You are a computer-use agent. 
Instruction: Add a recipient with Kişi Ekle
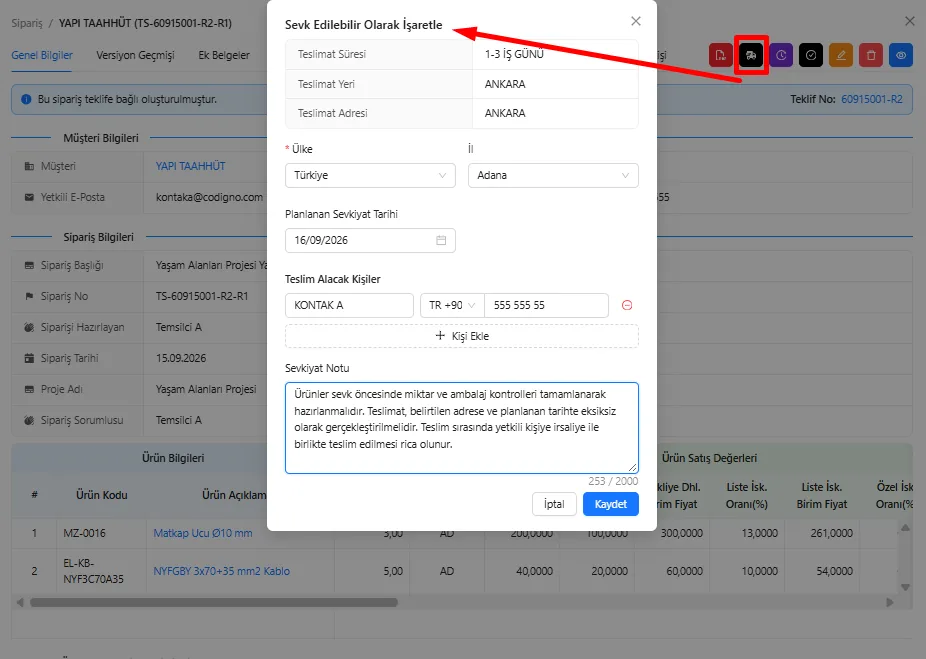coord(462,336)
